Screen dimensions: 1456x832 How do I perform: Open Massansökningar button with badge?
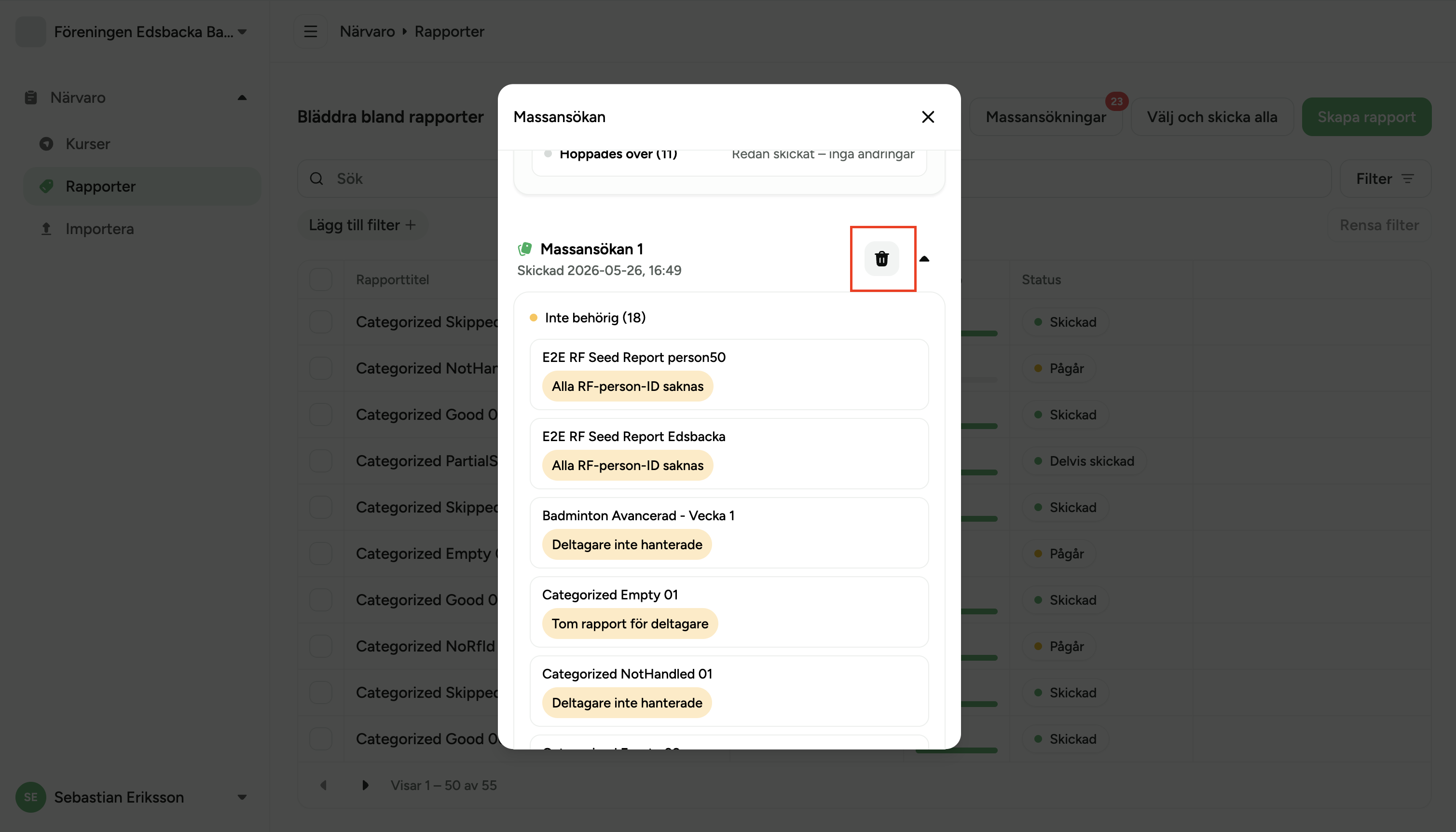[x=1045, y=117]
